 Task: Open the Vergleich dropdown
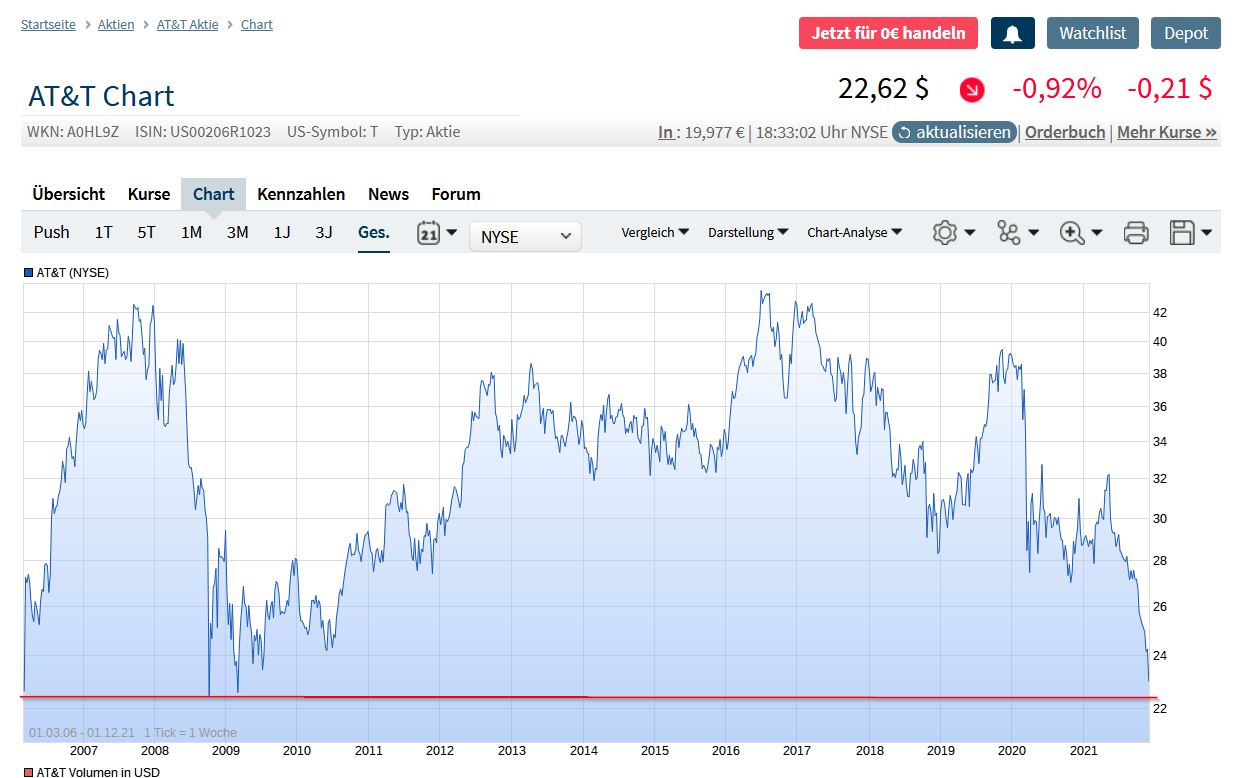tap(655, 232)
